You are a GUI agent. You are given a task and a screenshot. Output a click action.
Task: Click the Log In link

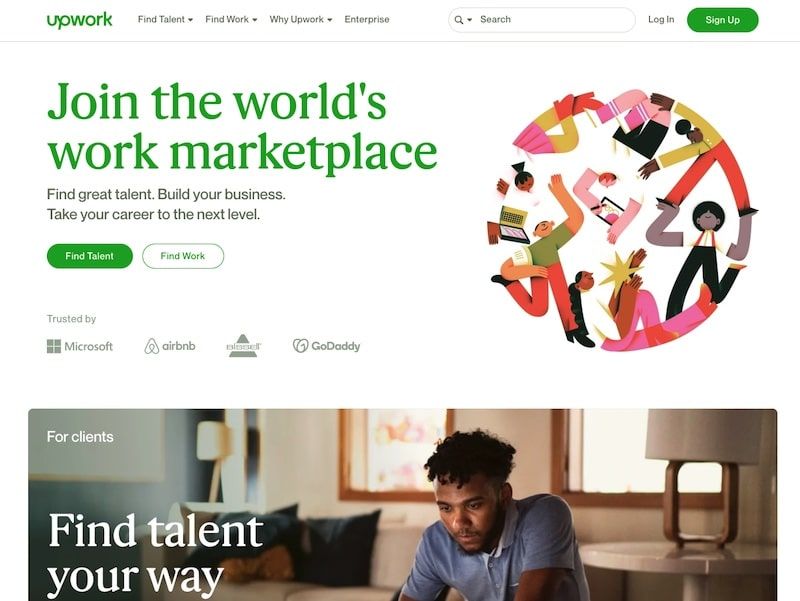pyautogui.click(x=661, y=19)
